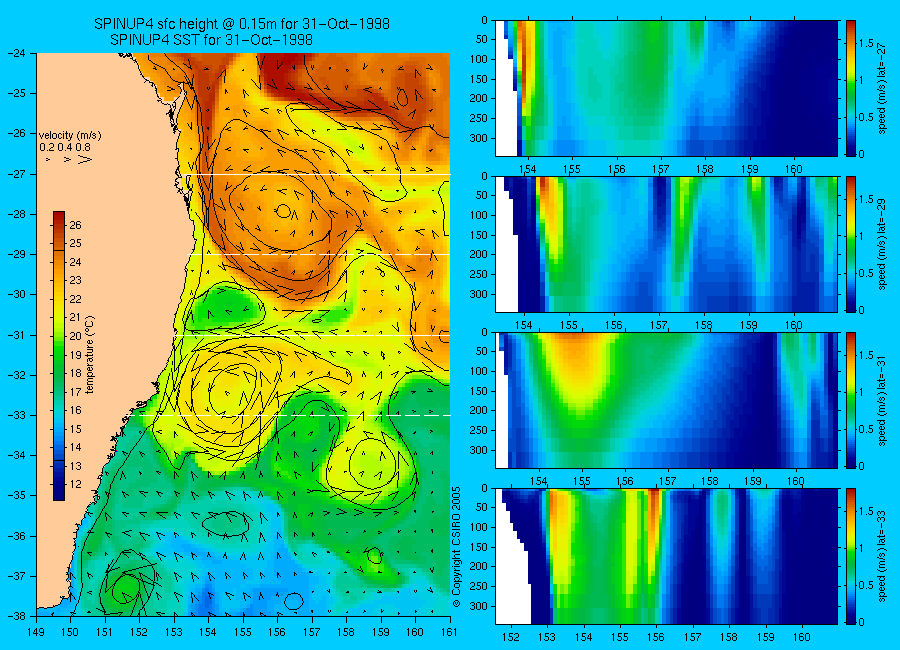
Task: Click the title "SPINUP4 sfc height @ 0.15m for 31-Oct-1998"
Action: click(x=242, y=24)
